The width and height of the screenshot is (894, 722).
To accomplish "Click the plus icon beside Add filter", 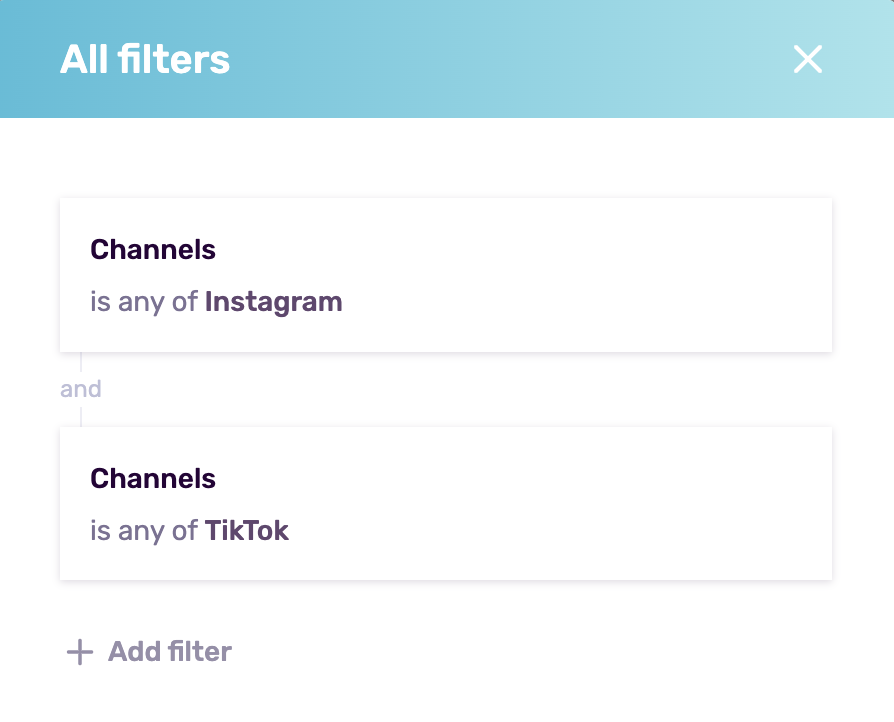I will pos(80,652).
